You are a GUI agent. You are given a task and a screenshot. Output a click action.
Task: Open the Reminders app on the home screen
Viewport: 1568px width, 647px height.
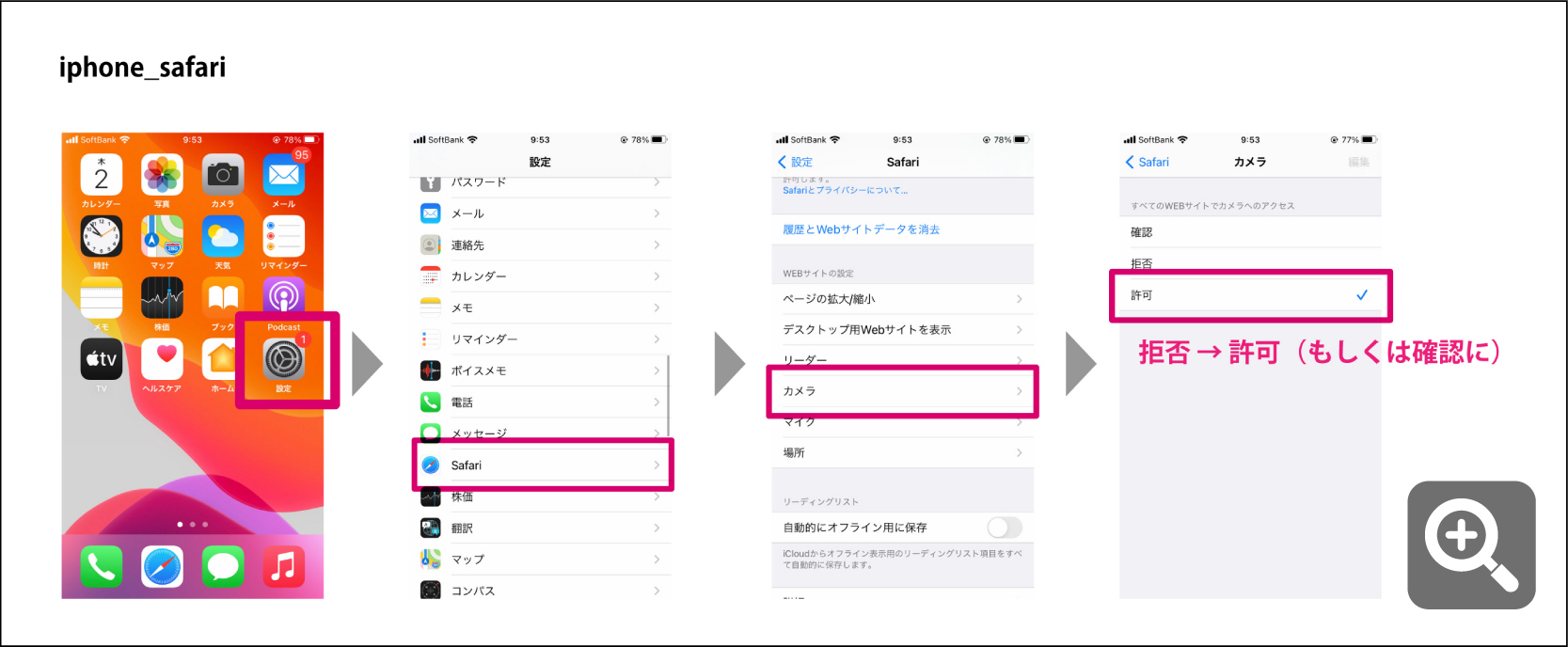pos(284,236)
